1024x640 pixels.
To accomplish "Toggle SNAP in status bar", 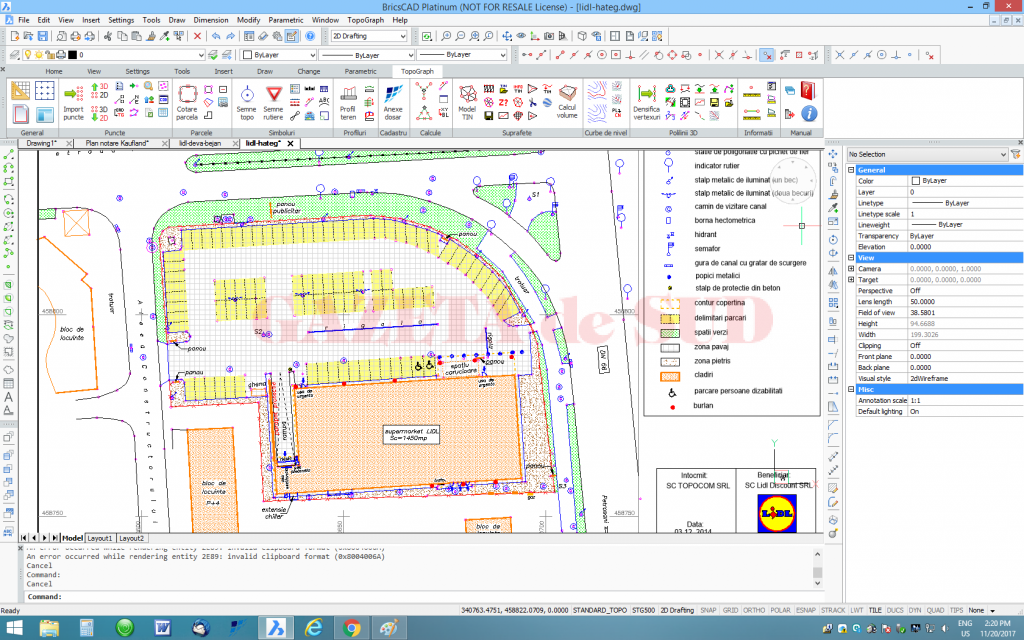I will [708, 610].
